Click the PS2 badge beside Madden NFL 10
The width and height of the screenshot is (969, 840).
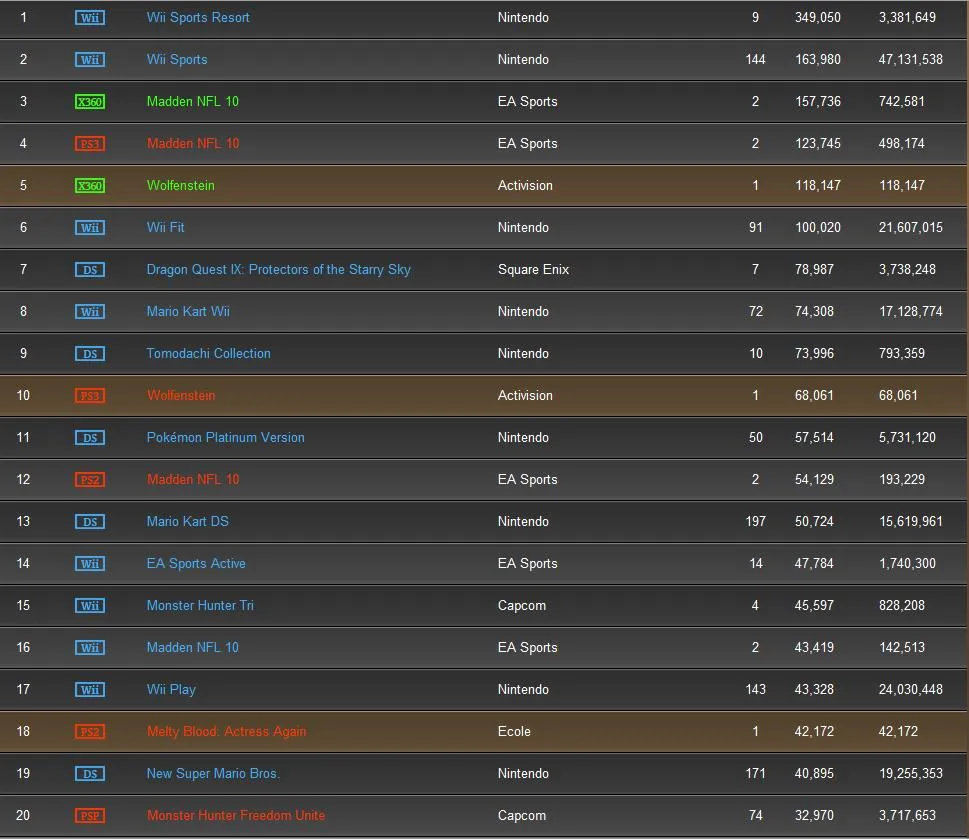pyautogui.click(x=90, y=480)
